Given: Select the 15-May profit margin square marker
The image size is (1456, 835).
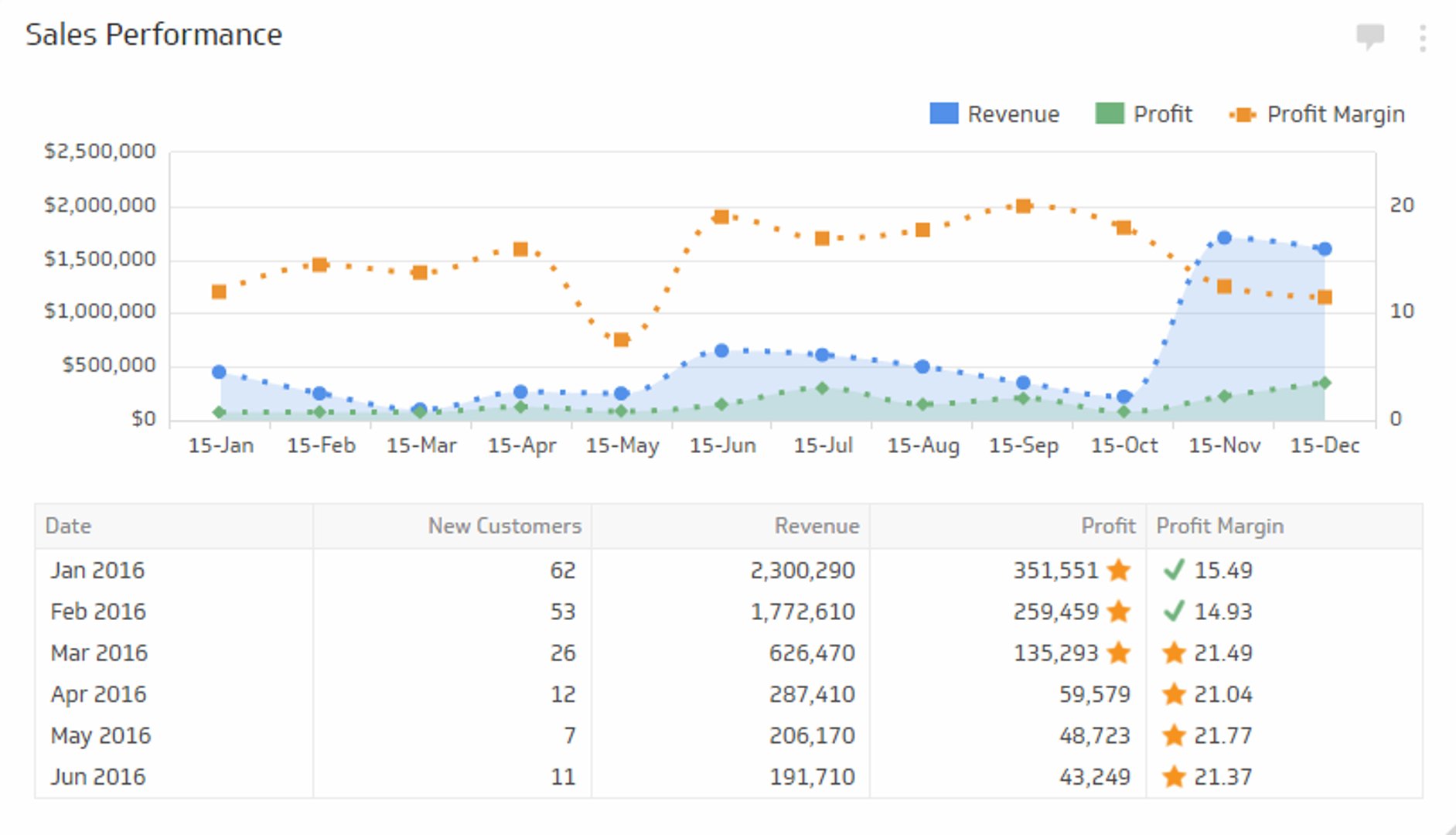Looking at the screenshot, I should tap(621, 339).
